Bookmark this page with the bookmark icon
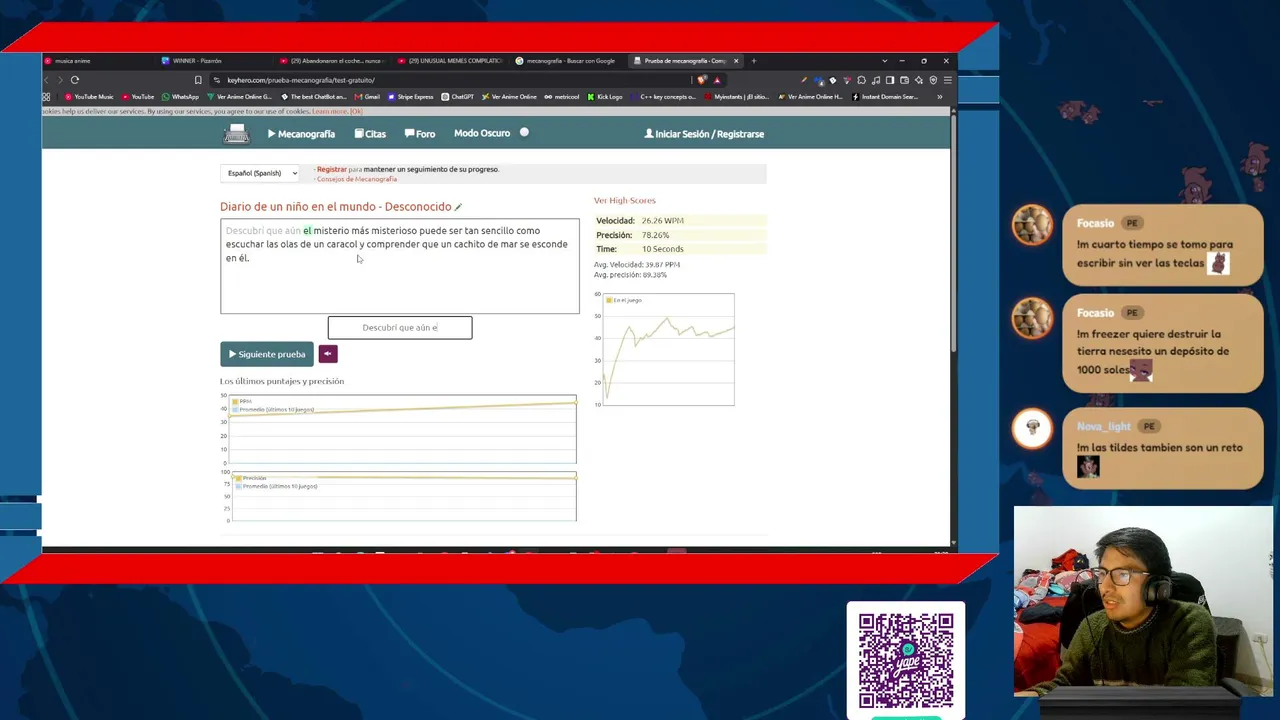The width and height of the screenshot is (1280, 720). (x=198, y=80)
